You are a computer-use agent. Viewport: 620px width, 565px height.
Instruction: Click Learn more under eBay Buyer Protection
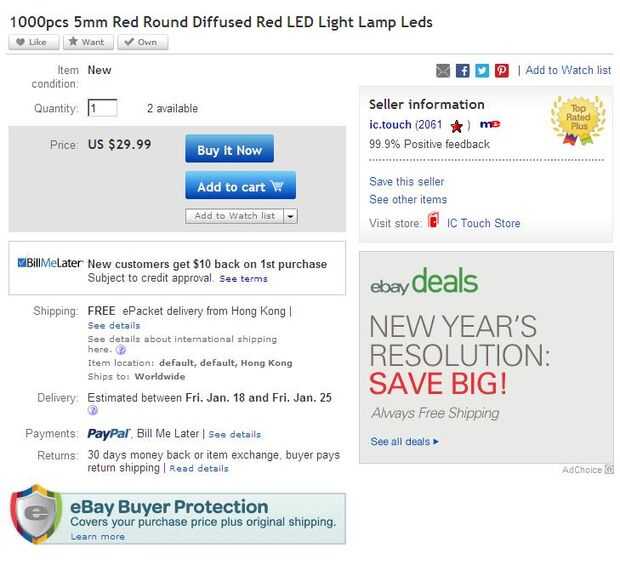[x=98, y=537]
